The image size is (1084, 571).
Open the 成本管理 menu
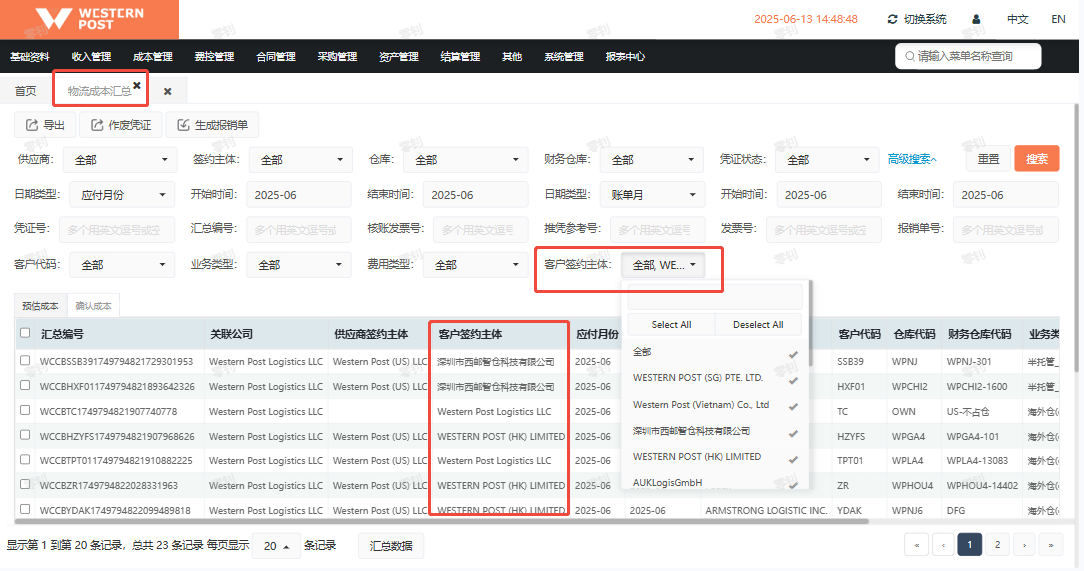point(153,57)
